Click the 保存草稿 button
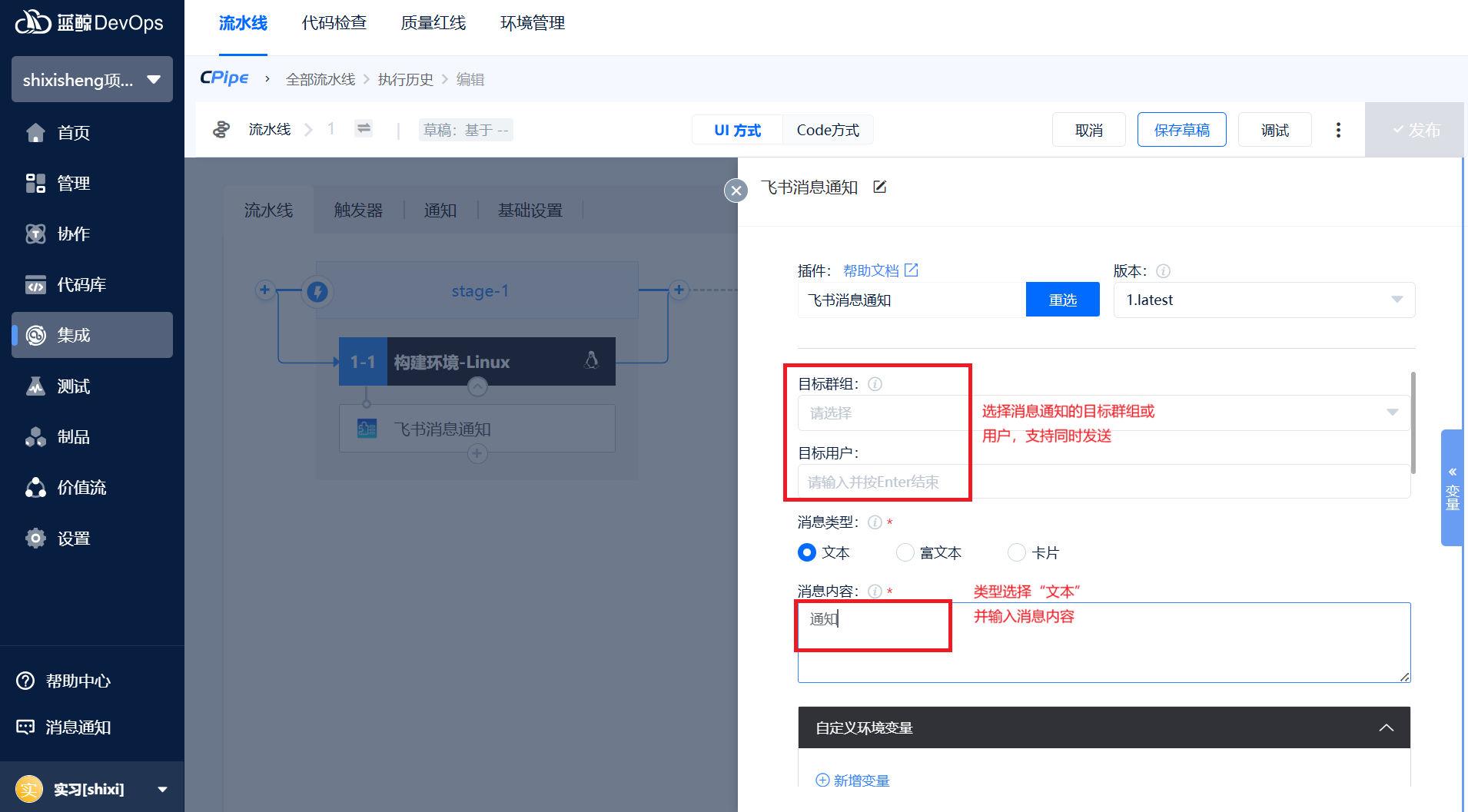The image size is (1468, 812). (1181, 130)
